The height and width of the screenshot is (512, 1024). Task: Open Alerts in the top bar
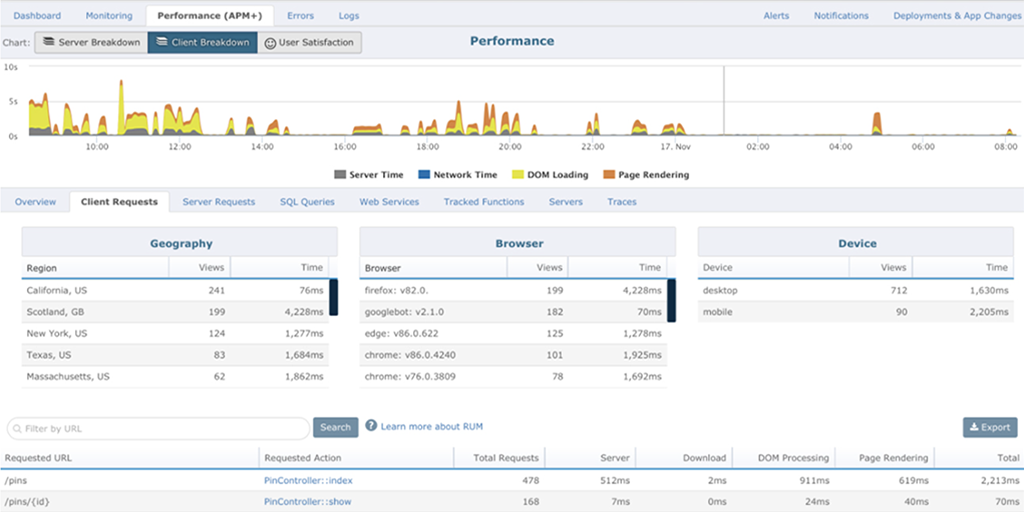(x=776, y=16)
